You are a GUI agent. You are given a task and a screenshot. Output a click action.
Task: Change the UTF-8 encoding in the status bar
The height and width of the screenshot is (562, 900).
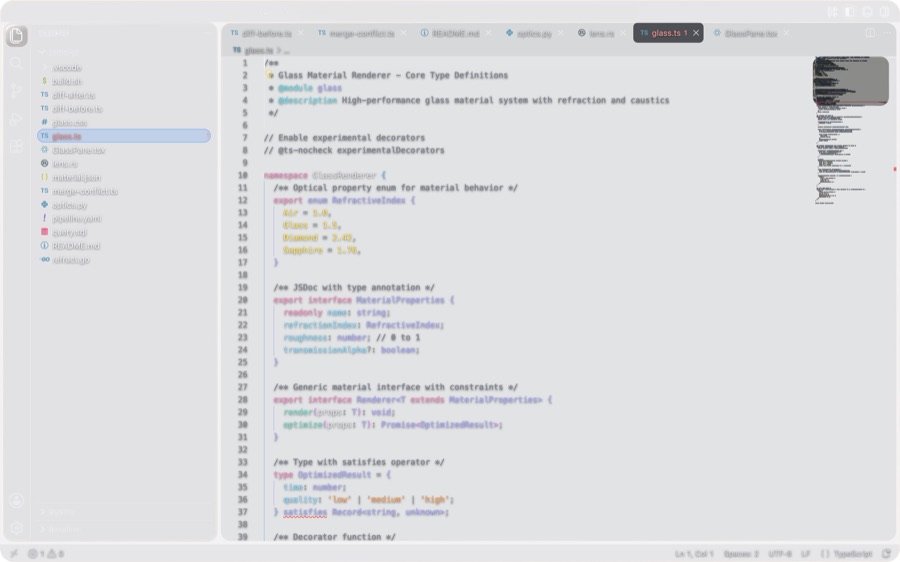click(x=780, y=553)
